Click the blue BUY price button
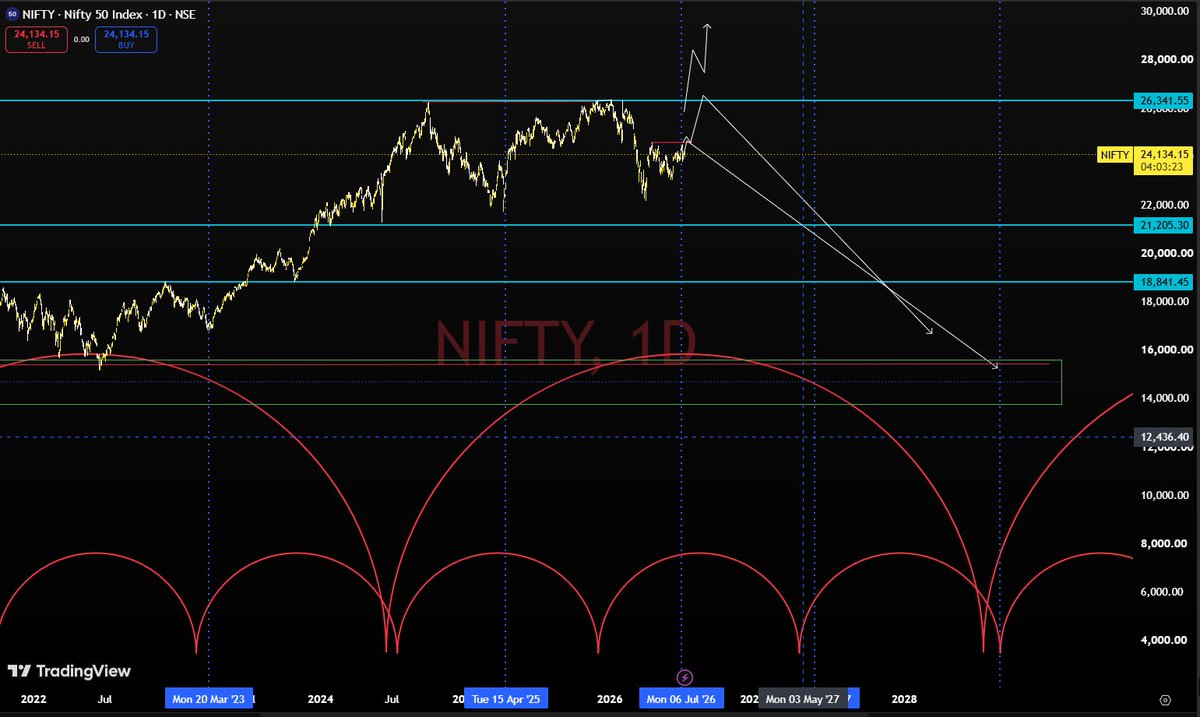This screenshot has height=717, width=1200. point(125,39)
